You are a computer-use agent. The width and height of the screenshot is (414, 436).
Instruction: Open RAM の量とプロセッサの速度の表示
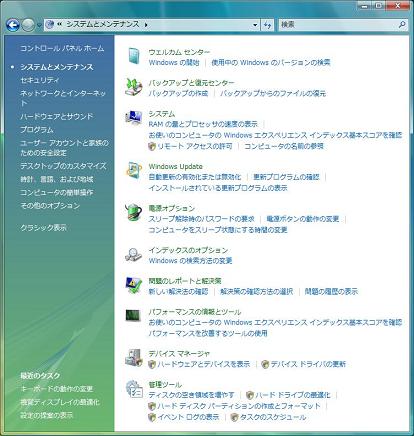203,124
